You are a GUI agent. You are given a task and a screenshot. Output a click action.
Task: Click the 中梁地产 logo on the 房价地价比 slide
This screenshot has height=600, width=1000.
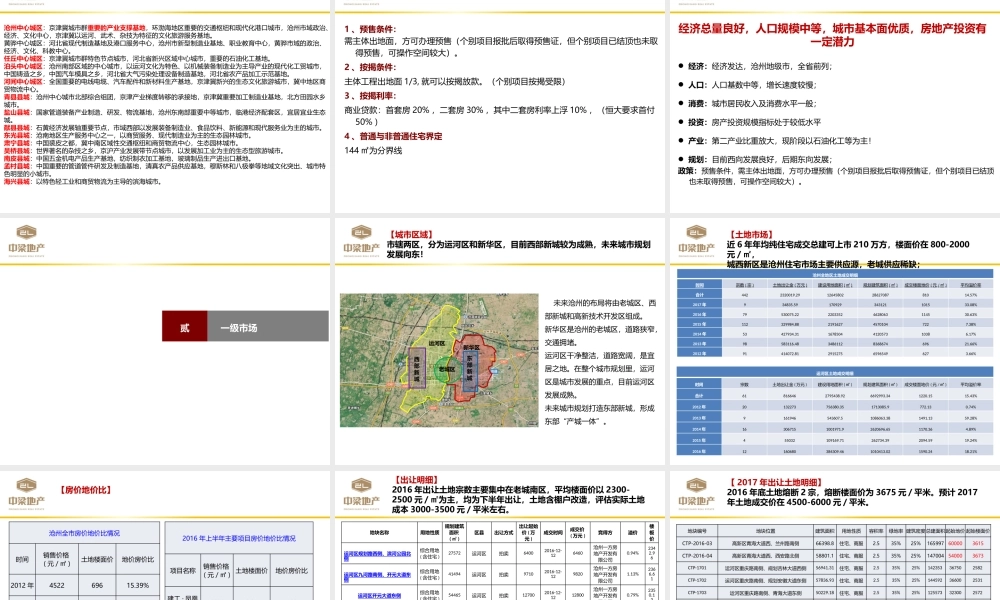click(x=26, y=494)
